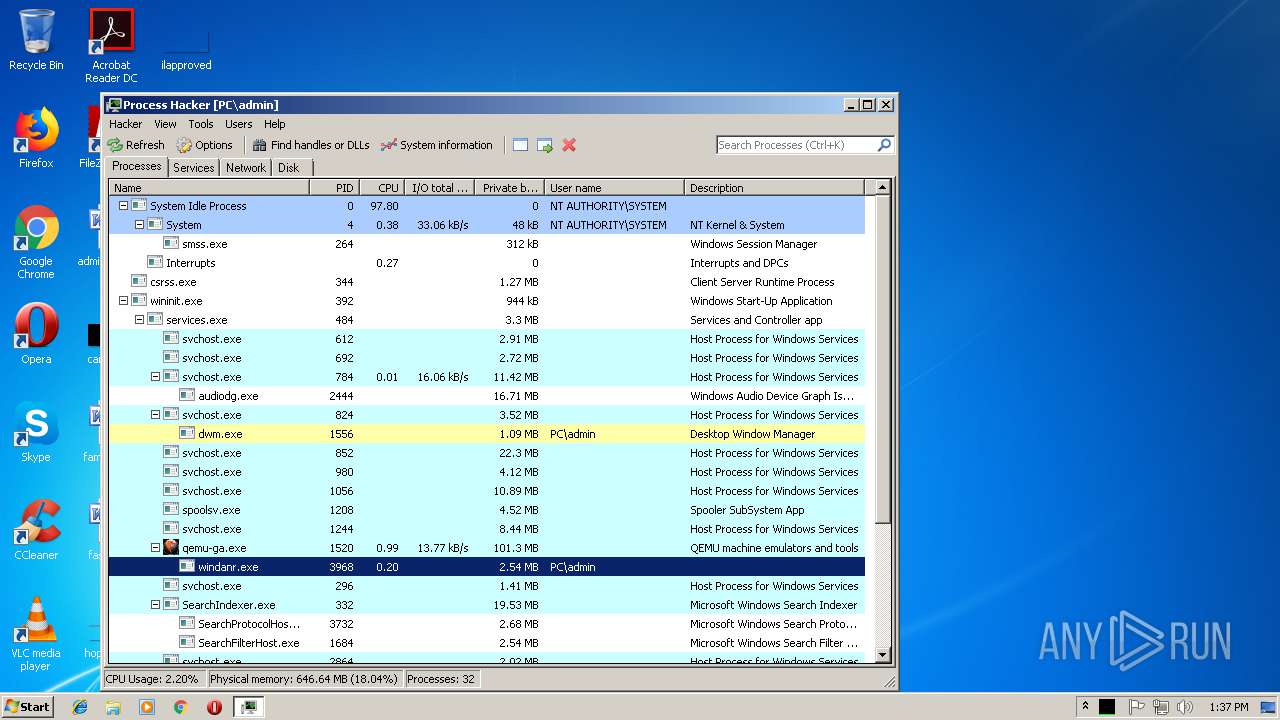Select the SearchProtocolHost process row
1280x720 pixels.
click(x=486, y=624)
